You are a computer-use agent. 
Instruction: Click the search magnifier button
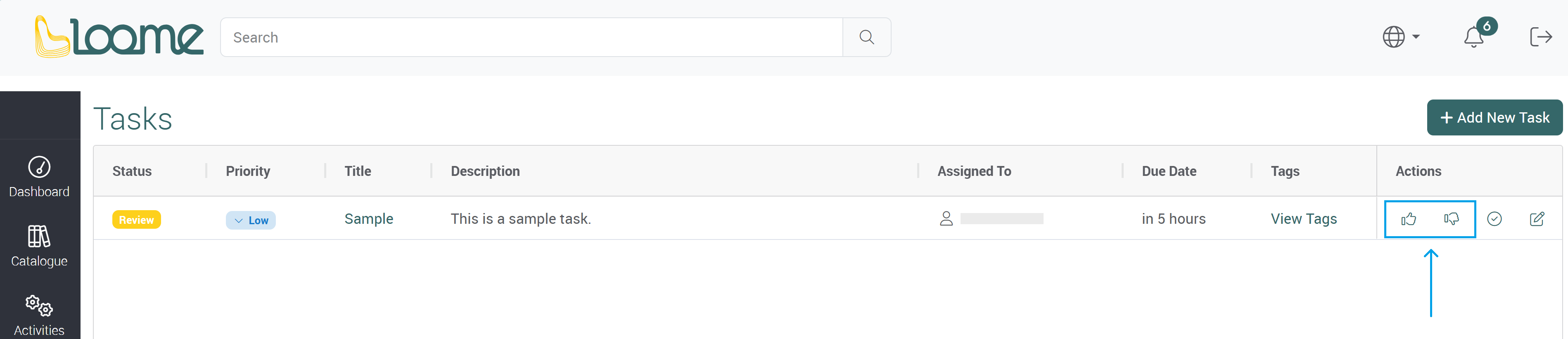(867, 37)
